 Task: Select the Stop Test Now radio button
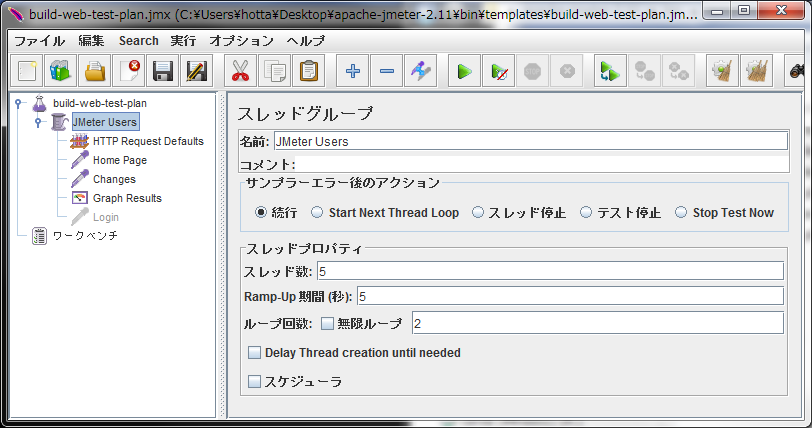click(x=681, y=212)
